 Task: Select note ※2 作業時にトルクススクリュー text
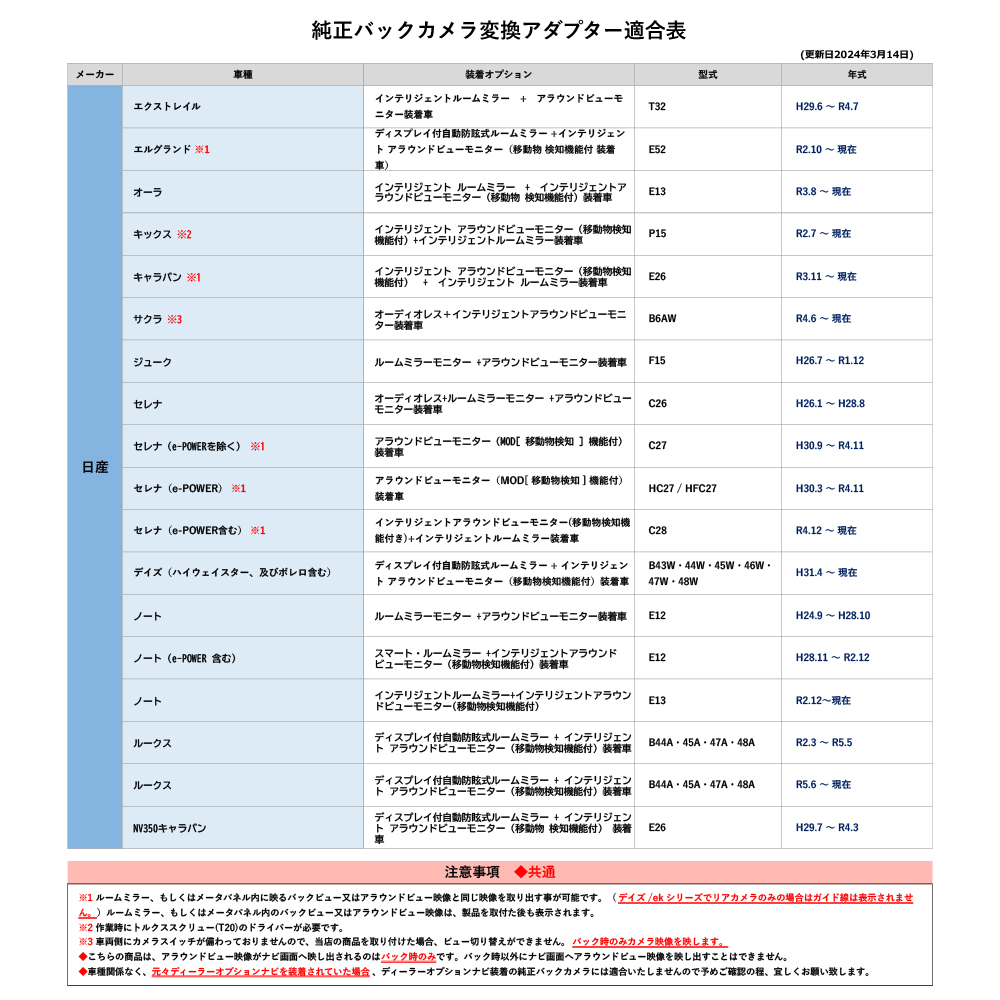(x=211, y=927)
